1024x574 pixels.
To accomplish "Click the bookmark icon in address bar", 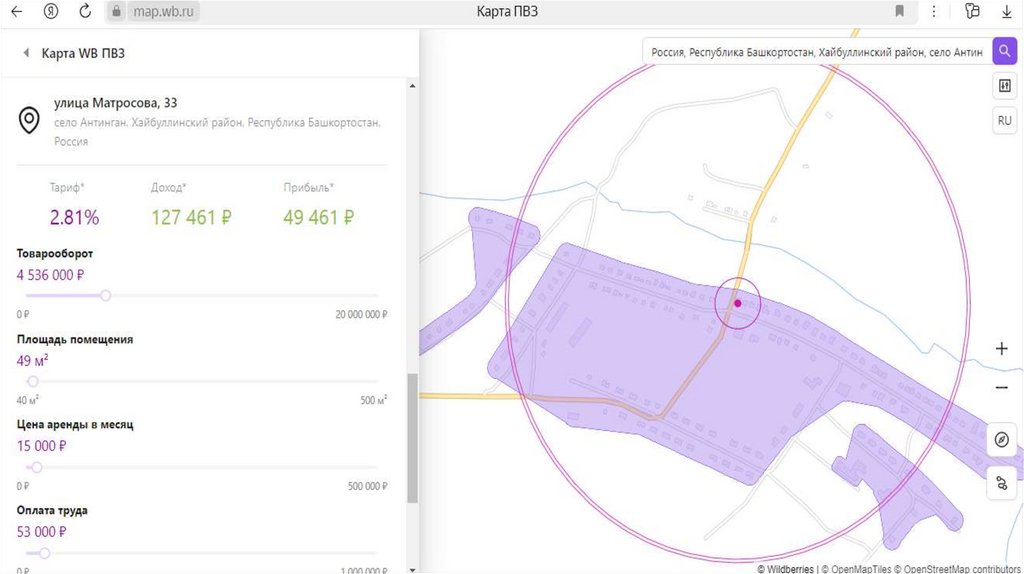I will [900, 11].
